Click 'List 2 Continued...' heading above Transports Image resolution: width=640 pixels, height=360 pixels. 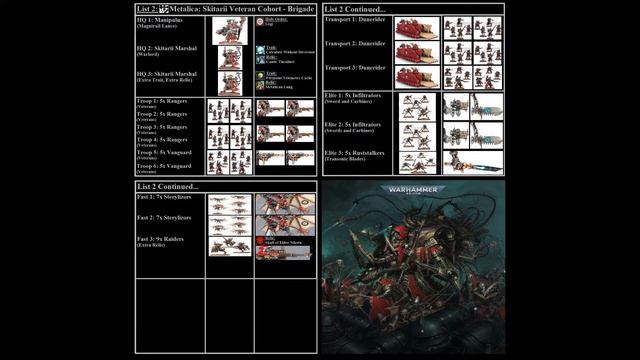pyautogui.click(x=355, y=9)
